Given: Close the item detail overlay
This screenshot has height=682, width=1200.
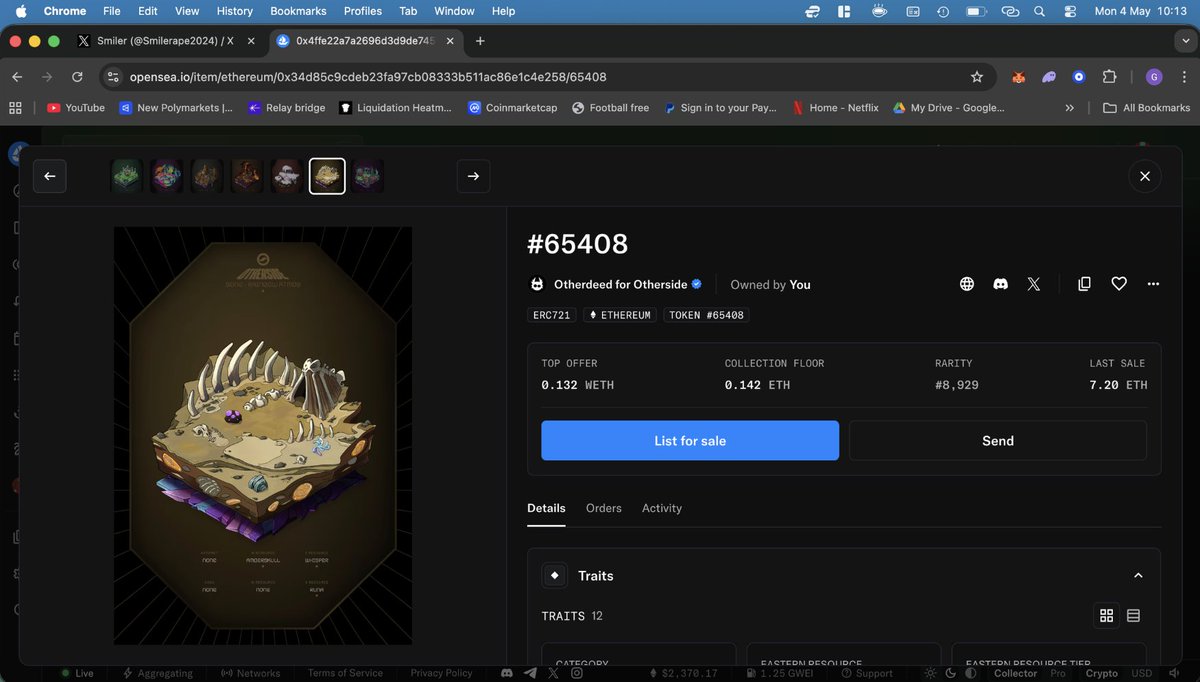Looking at the screenshot, I should (1145, 176).
